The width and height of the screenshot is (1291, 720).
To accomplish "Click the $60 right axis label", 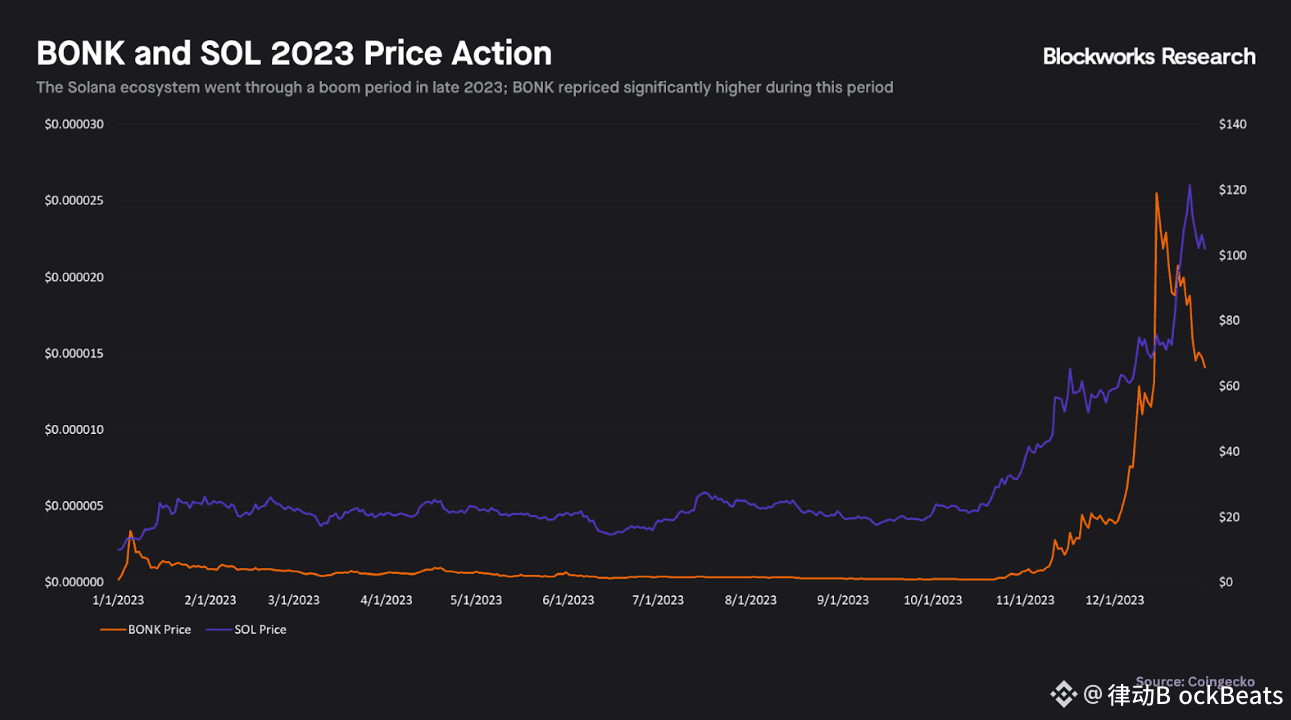I will 1230,386.
